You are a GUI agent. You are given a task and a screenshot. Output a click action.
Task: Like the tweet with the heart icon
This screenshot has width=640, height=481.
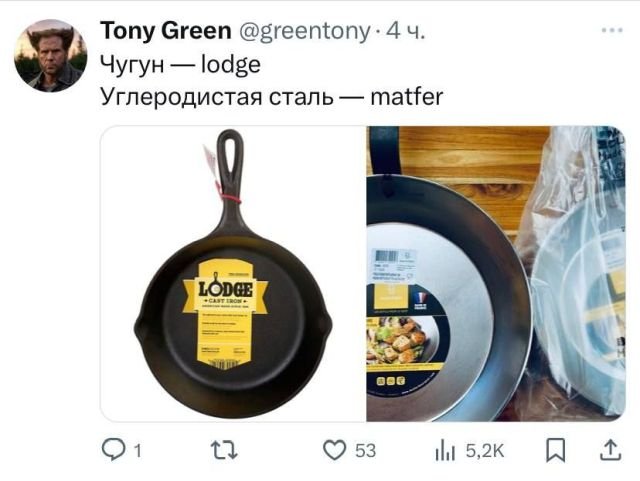pos(334,450)
